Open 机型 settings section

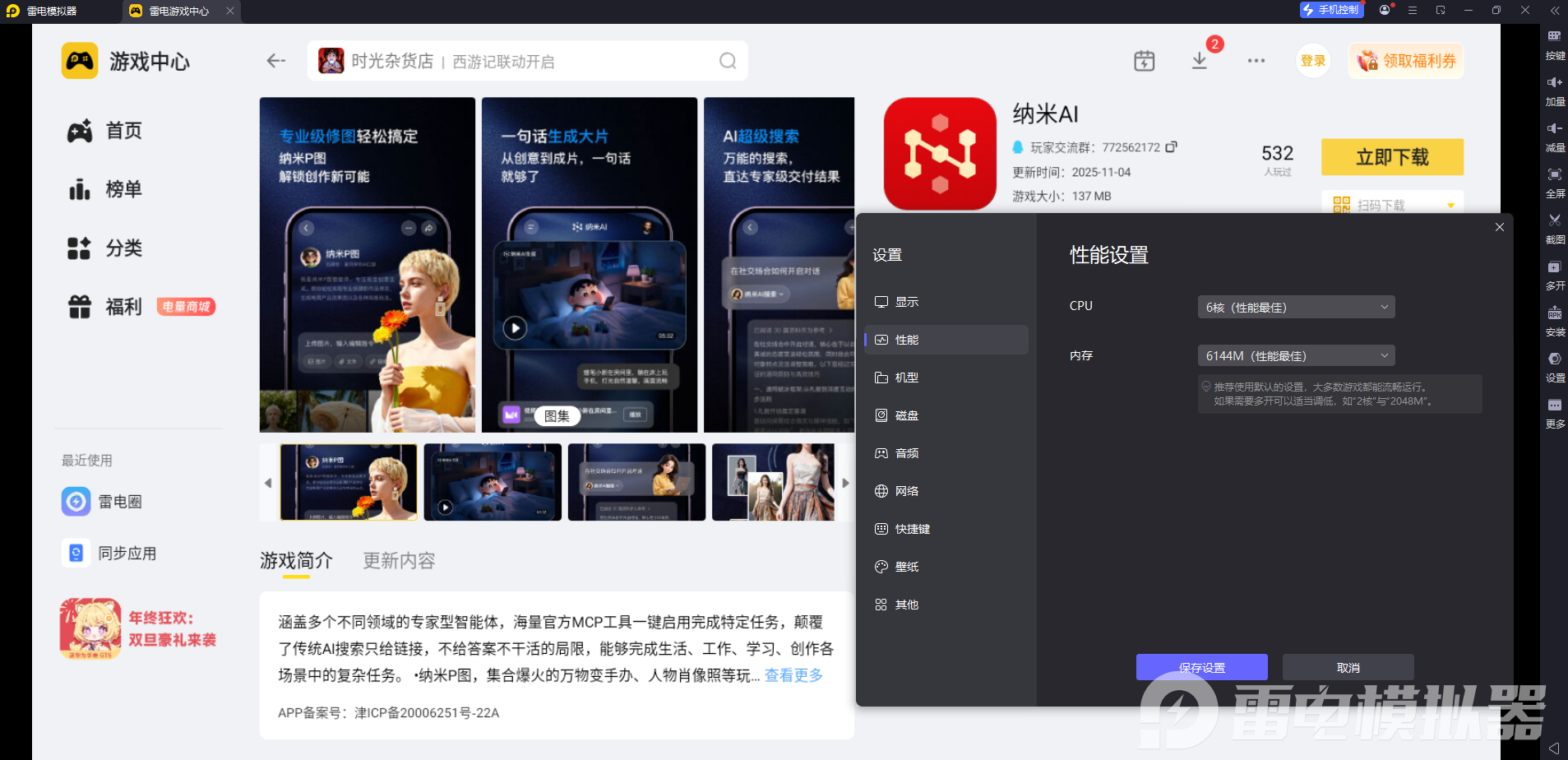[946, 378]
